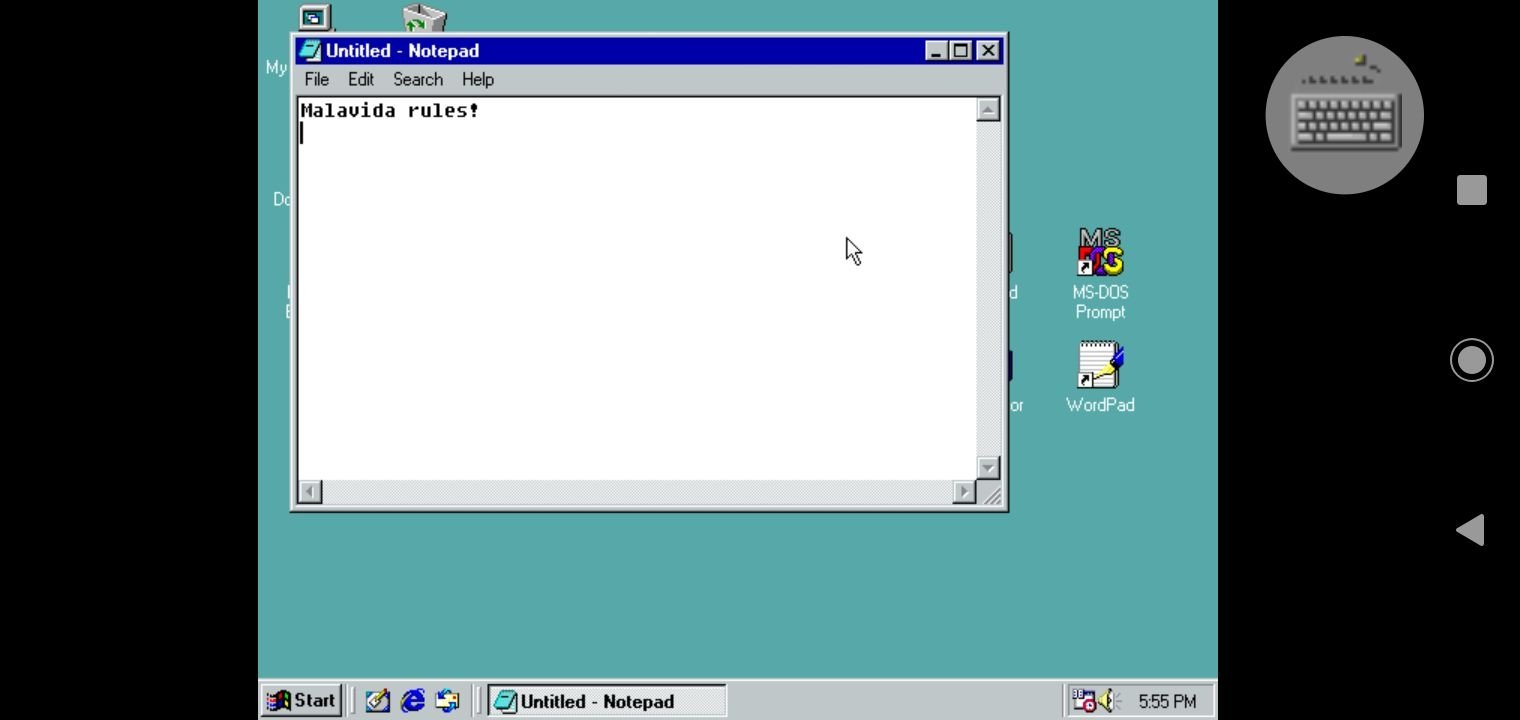
Task: Click the vertical scrollbar down arrow
Action: point(988,468)
